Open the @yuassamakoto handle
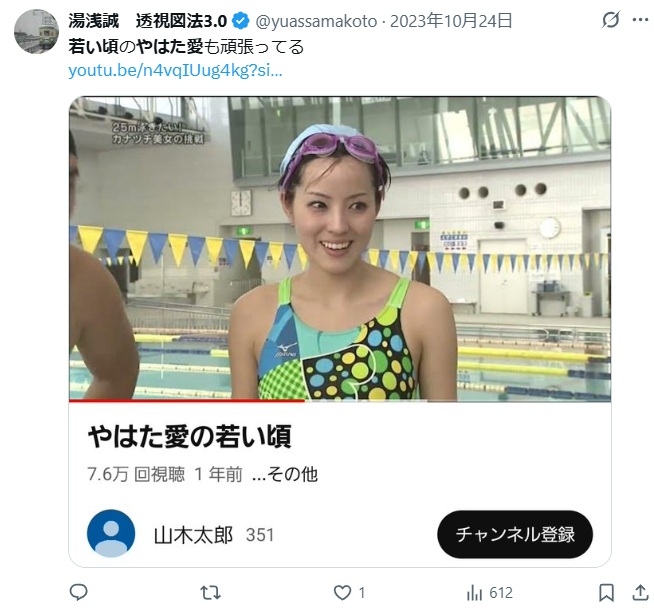The width and height of the screenshot is (654, 613). [x=316, y=21]
